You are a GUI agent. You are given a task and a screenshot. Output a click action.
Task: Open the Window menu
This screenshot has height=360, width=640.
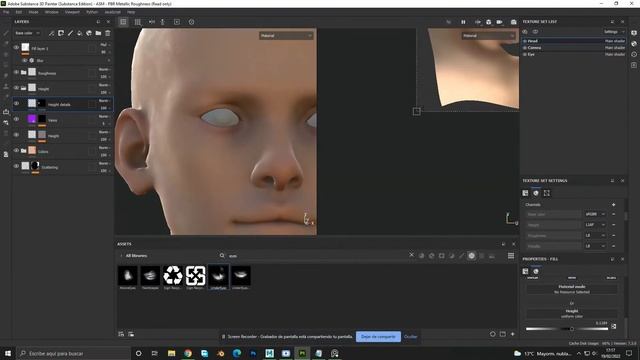click(x=51, y=12)
